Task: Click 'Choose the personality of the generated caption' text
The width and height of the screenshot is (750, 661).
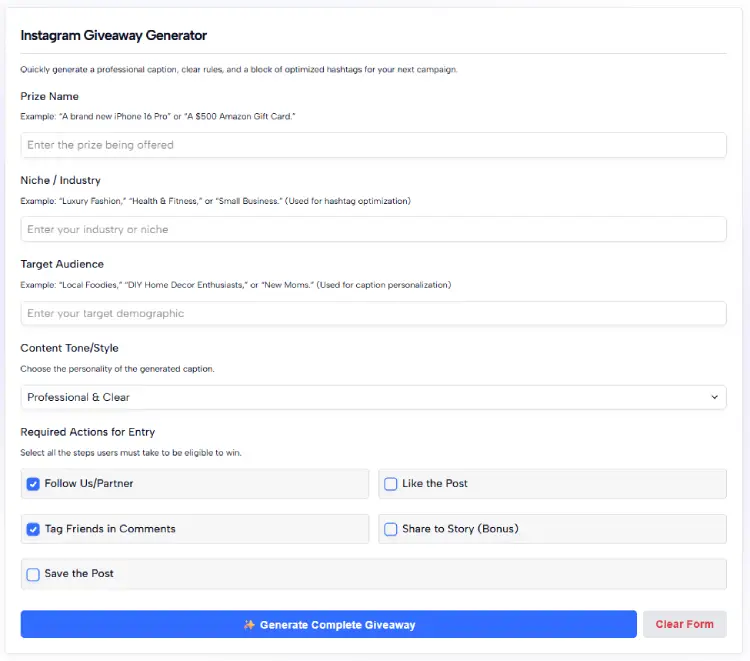Action: click(x=117, y=369)
